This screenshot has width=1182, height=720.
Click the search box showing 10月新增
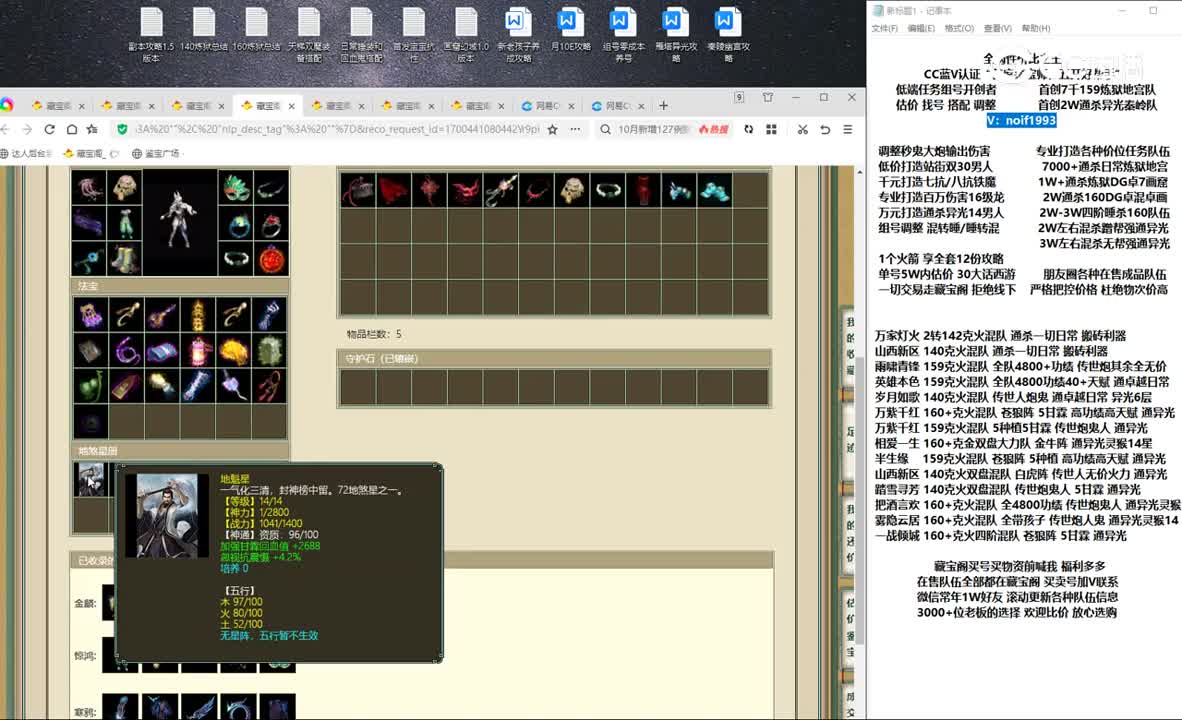[653, 130]
